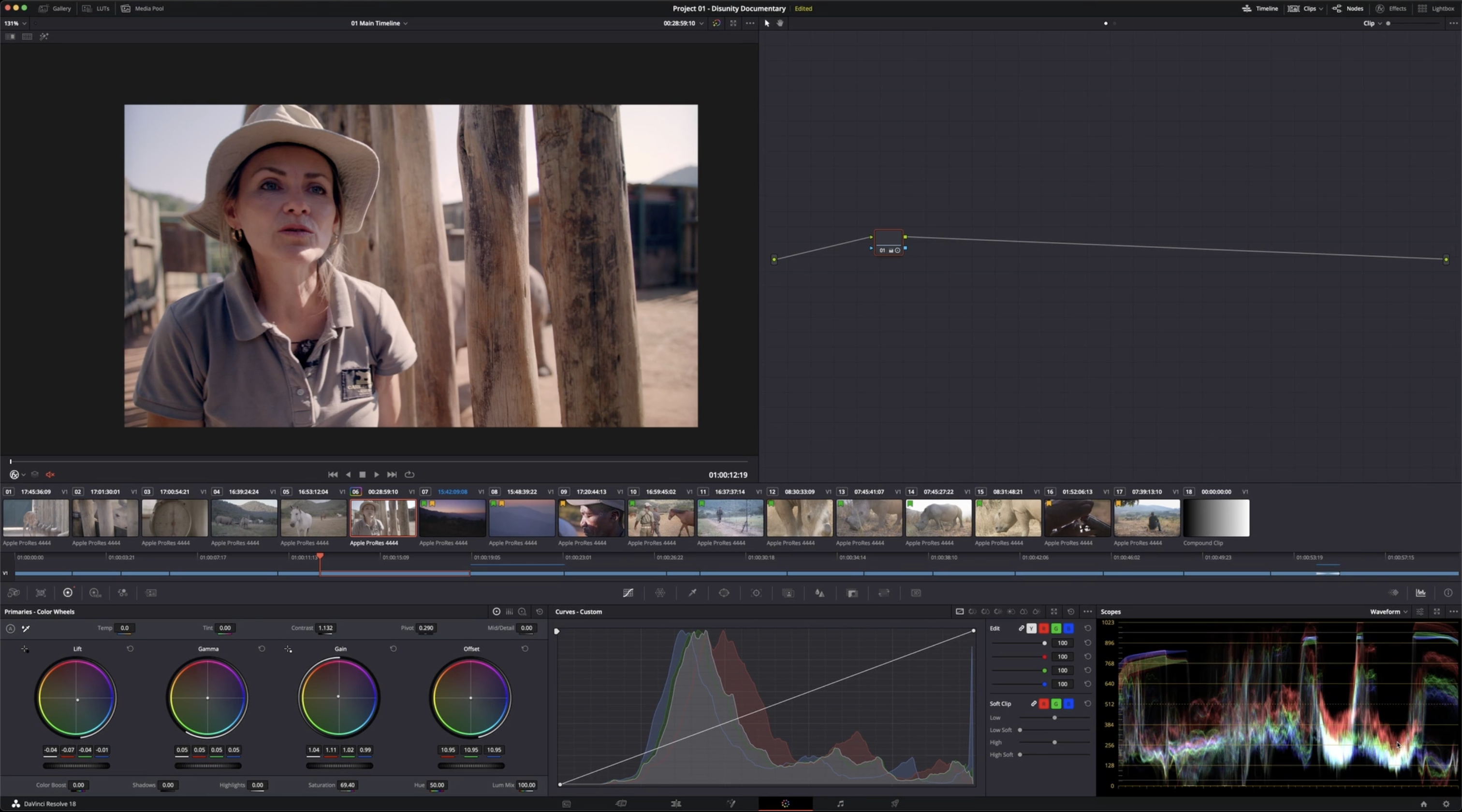Open the HDR color wheels palette

(x=95, y=593)
